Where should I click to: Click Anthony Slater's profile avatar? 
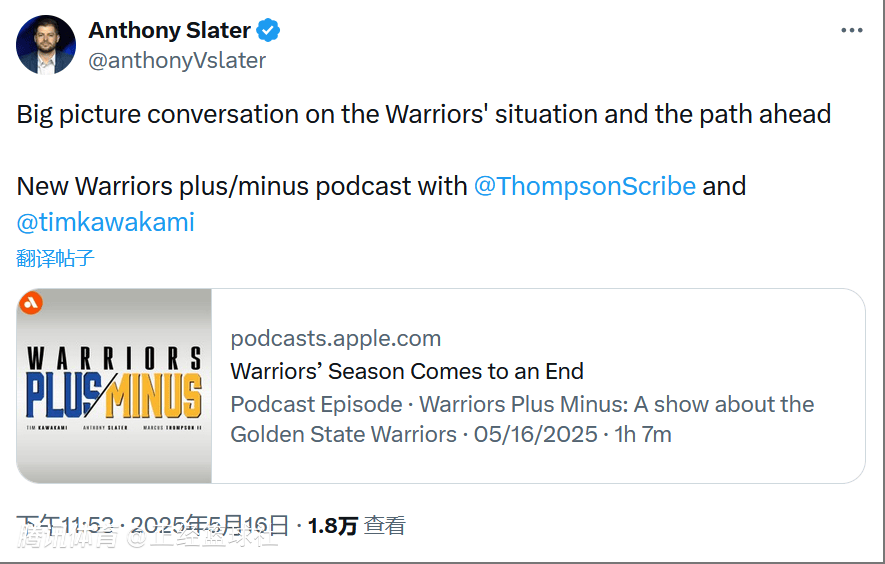[46, 45]
